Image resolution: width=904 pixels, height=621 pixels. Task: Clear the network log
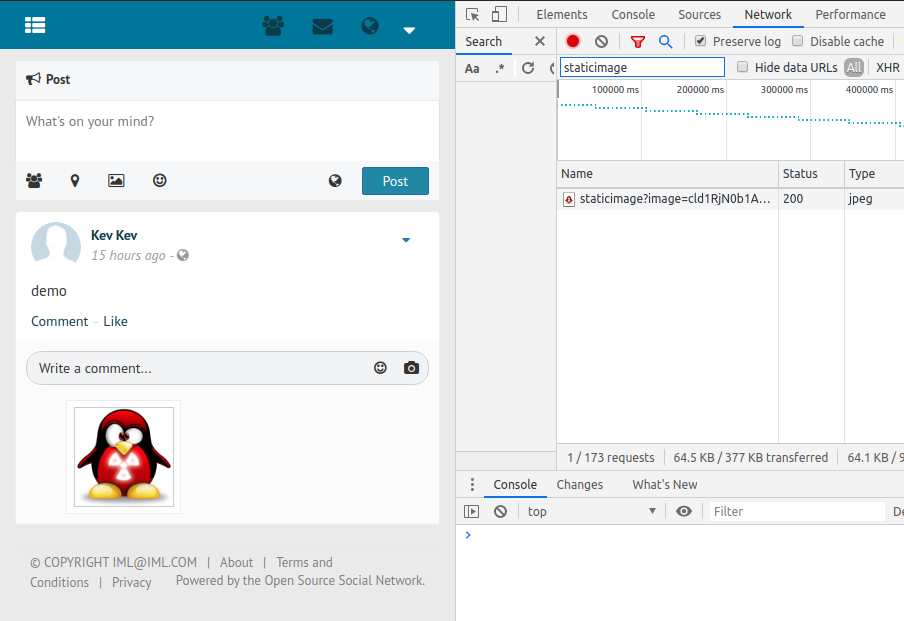601,41
